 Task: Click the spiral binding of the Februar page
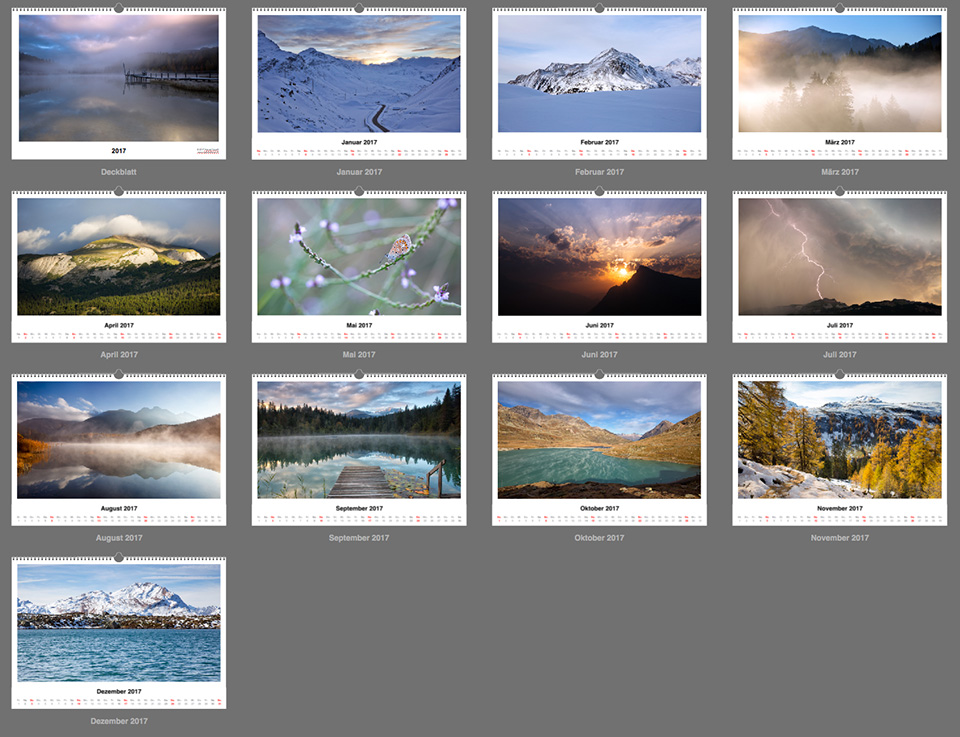pos(599,10)
